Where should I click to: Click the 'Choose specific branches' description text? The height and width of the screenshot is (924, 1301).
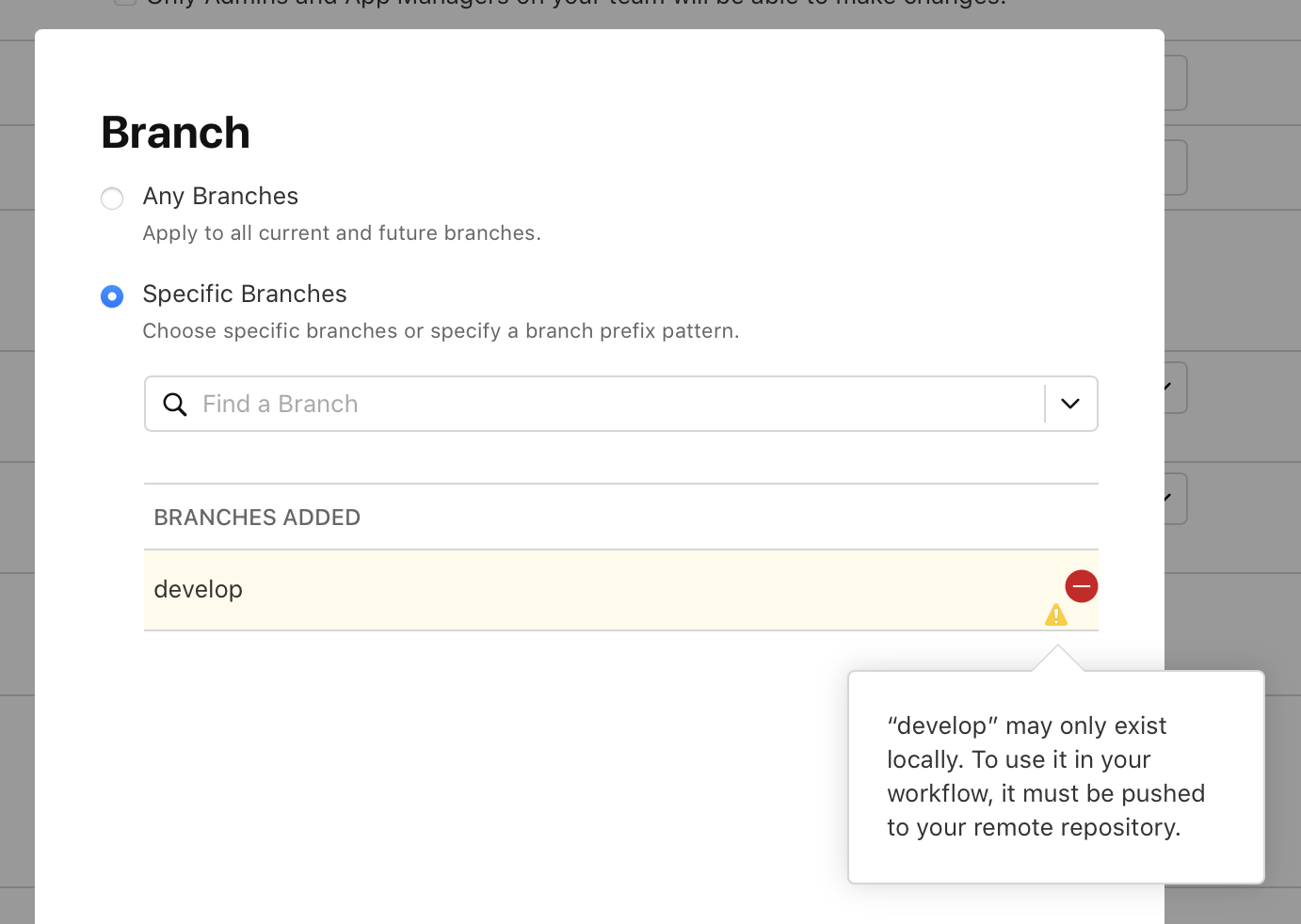[441, 331]
